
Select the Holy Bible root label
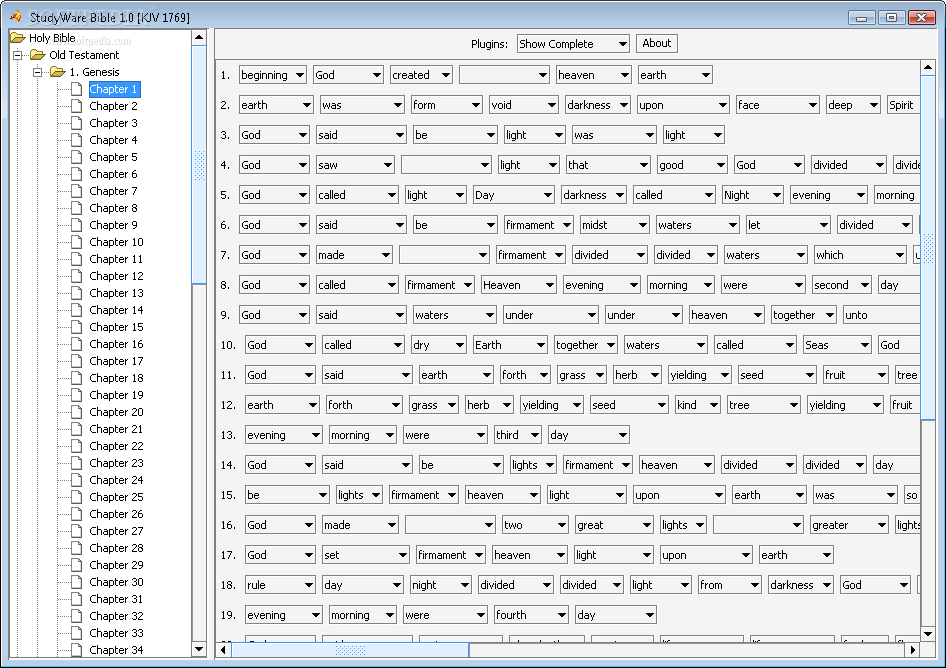(x=52, y=38)
